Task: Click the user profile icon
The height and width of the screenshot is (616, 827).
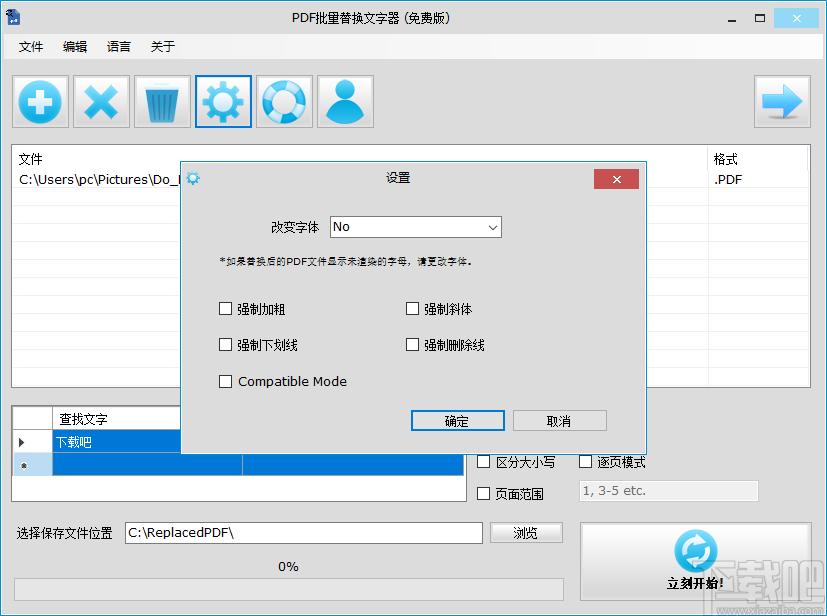Action: (345, 102)
